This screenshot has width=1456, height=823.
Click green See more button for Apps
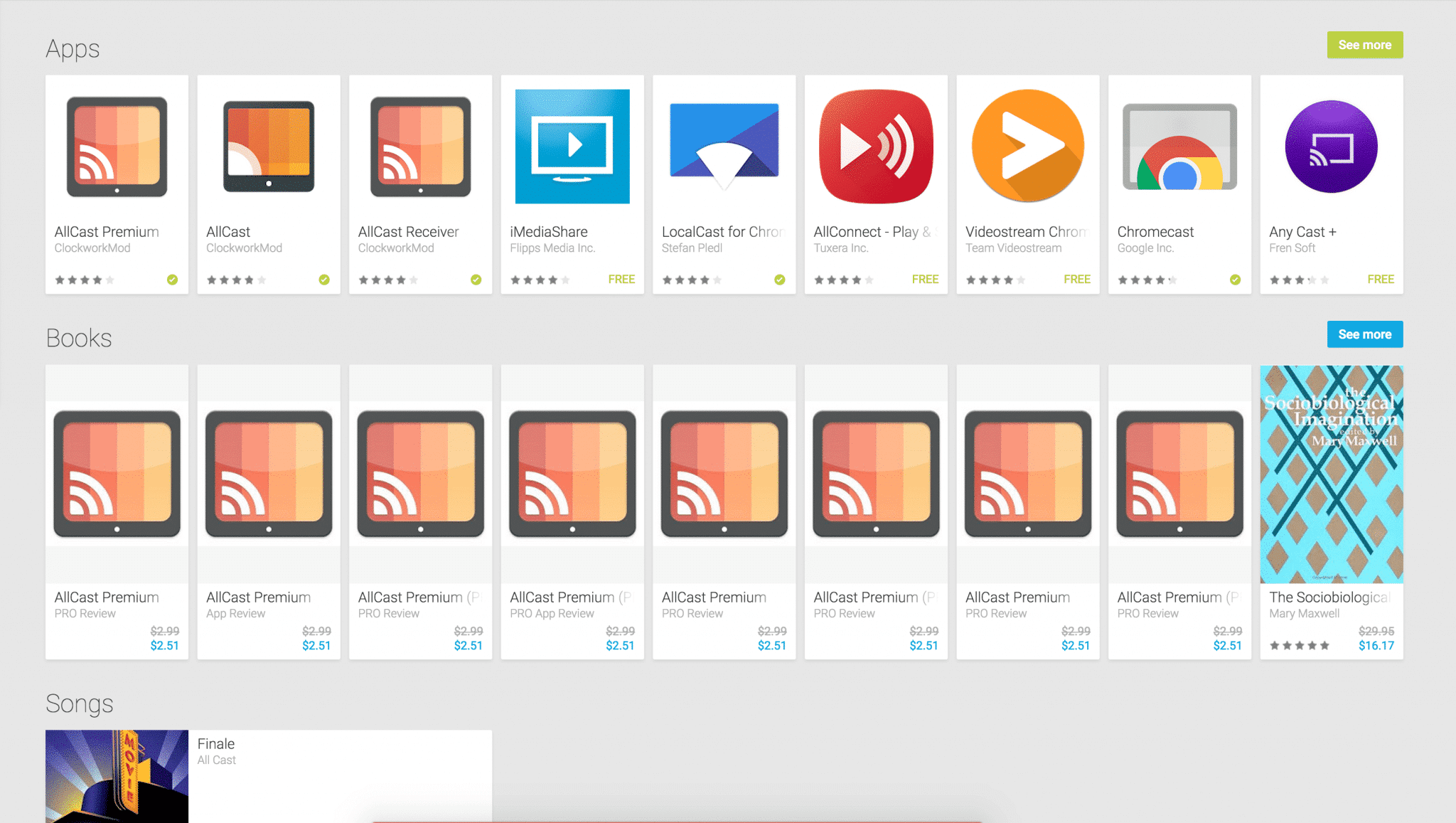(x=1365, y=45)
